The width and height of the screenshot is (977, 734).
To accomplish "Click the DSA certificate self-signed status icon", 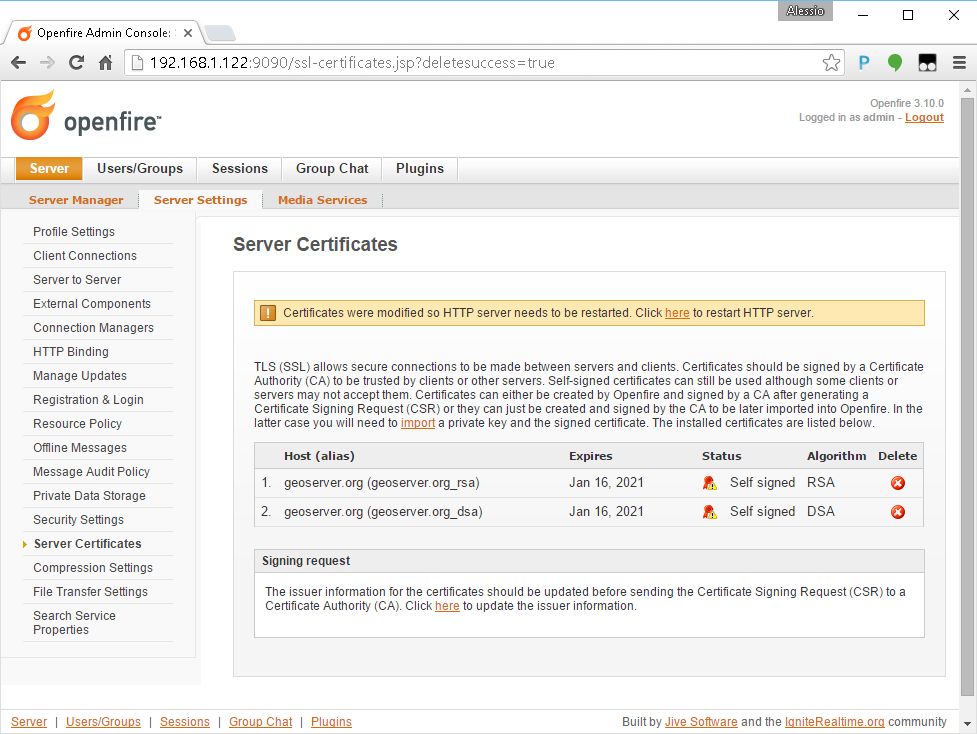I will click(x=709, y=512).
